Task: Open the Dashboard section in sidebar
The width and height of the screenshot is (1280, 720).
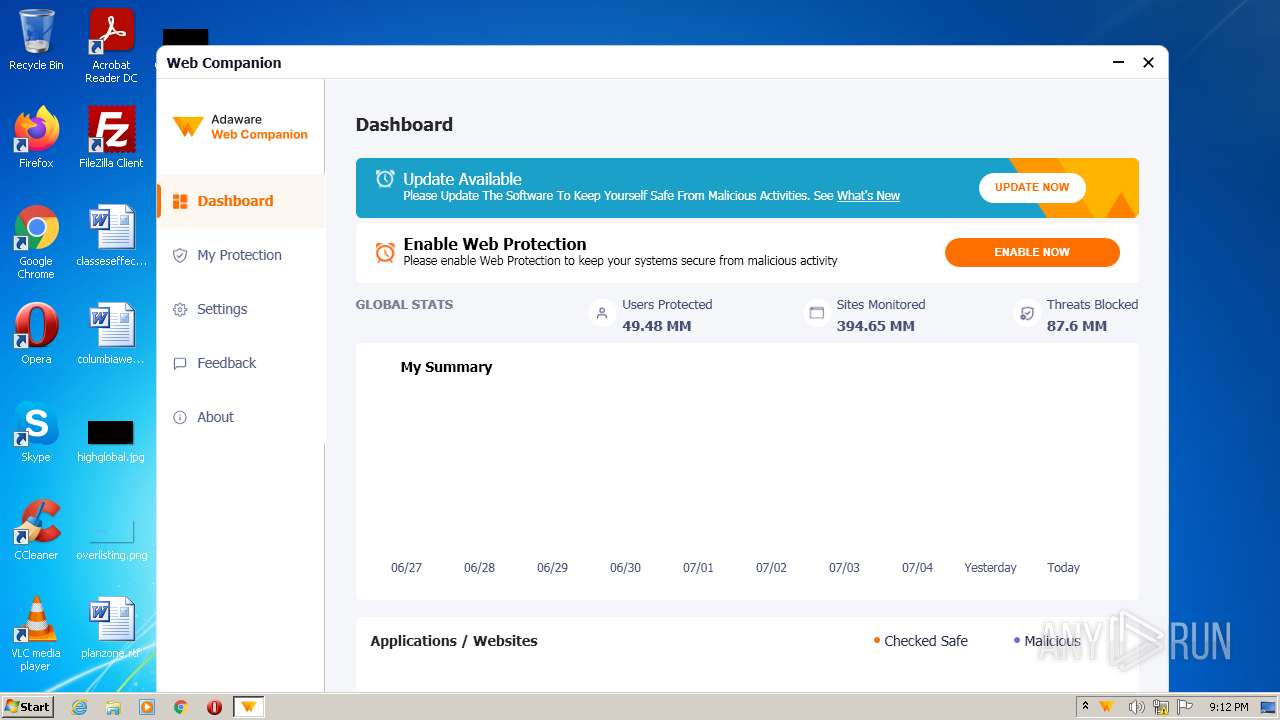Action: pos(240,201)
